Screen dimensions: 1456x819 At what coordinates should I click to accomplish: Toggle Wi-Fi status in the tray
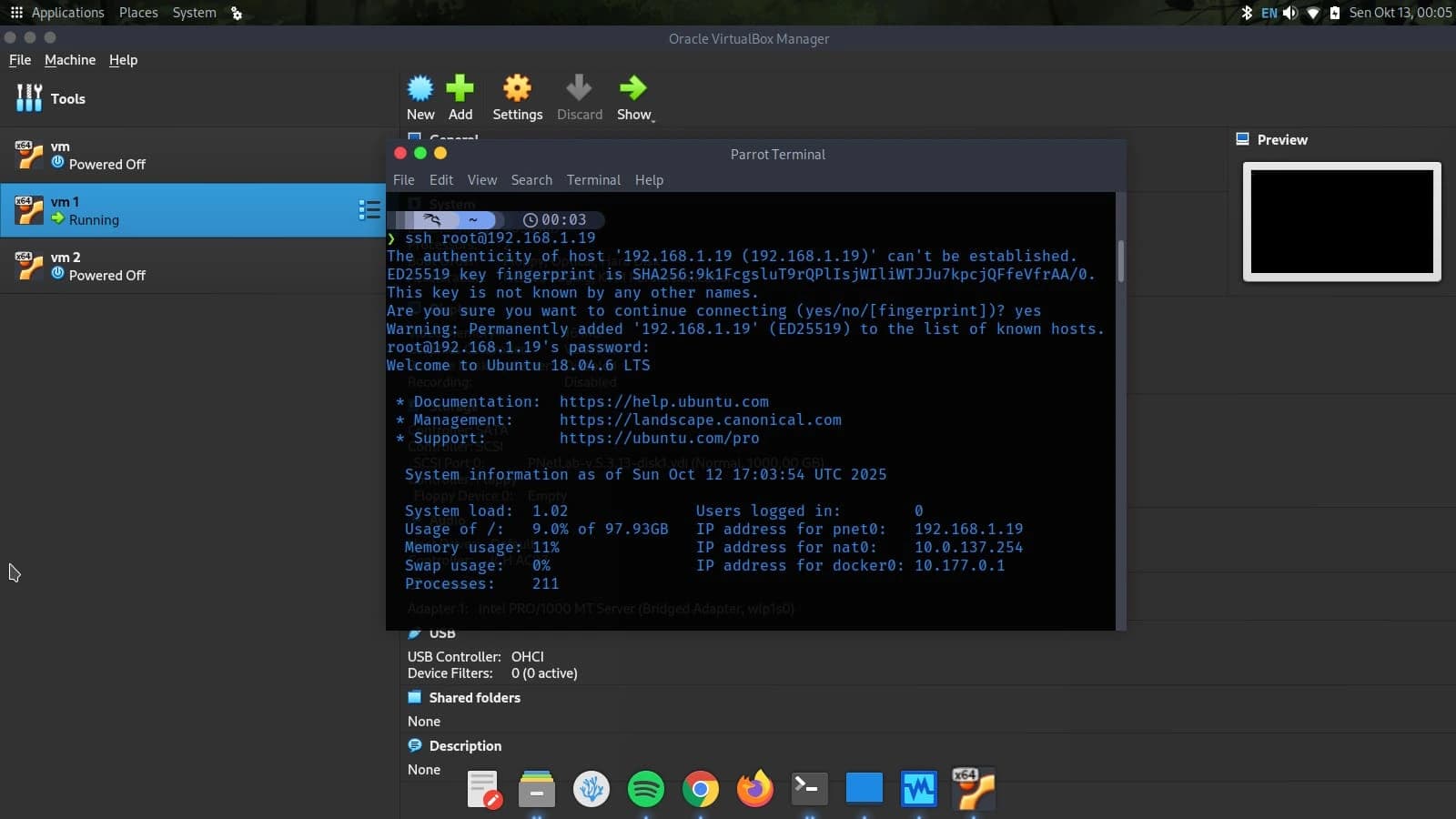coord(1313,13)
